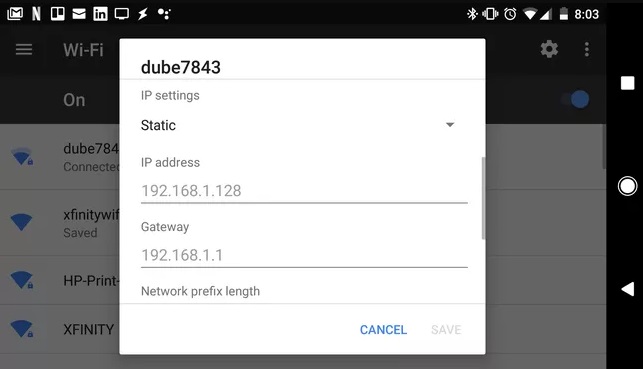643x369 pixels.
Task: Tap the Netflix notification icon
Action: [x=36, y=14]
